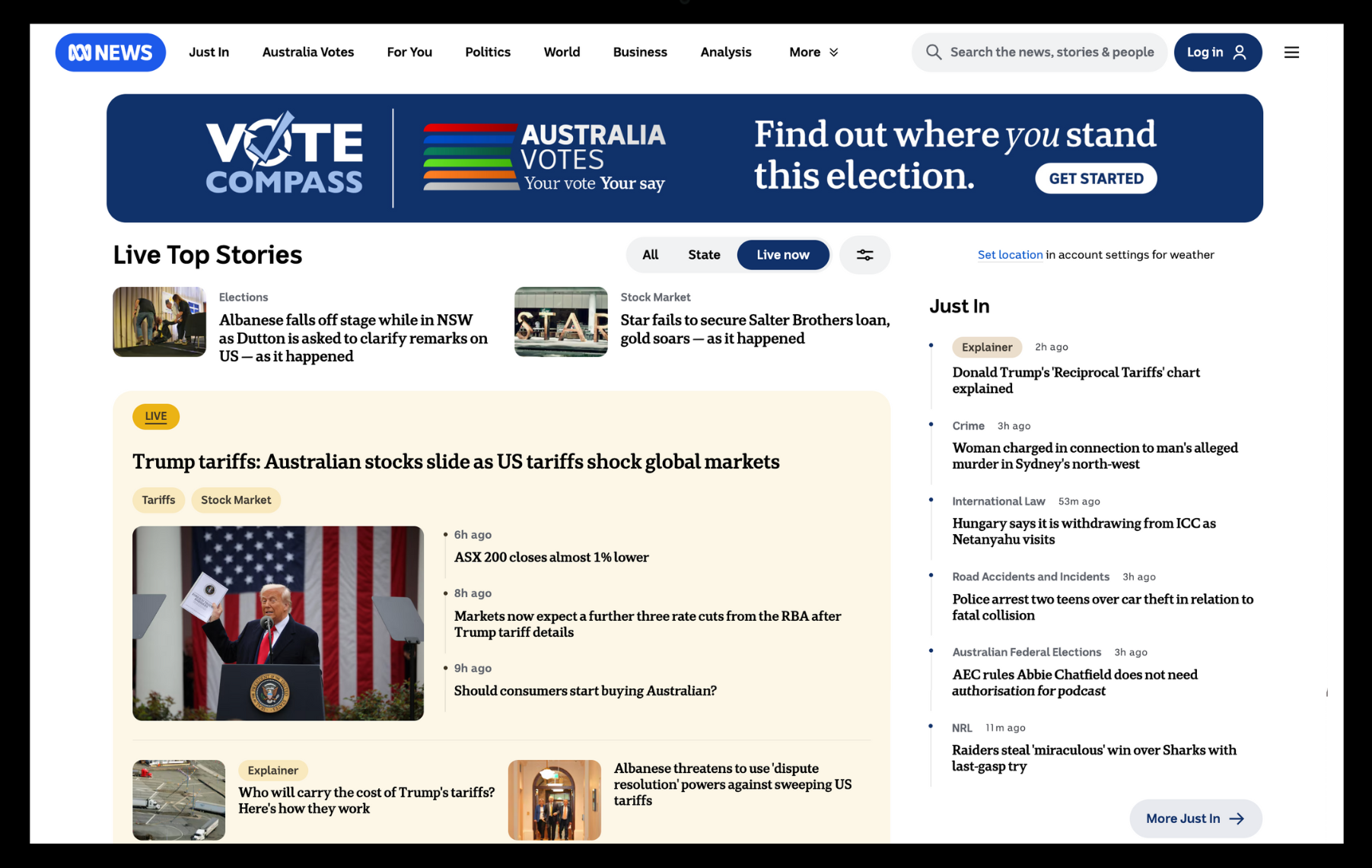Expand the More navigation dropdown
This screenshot has height=868, width=1372.
pos(813,52)
